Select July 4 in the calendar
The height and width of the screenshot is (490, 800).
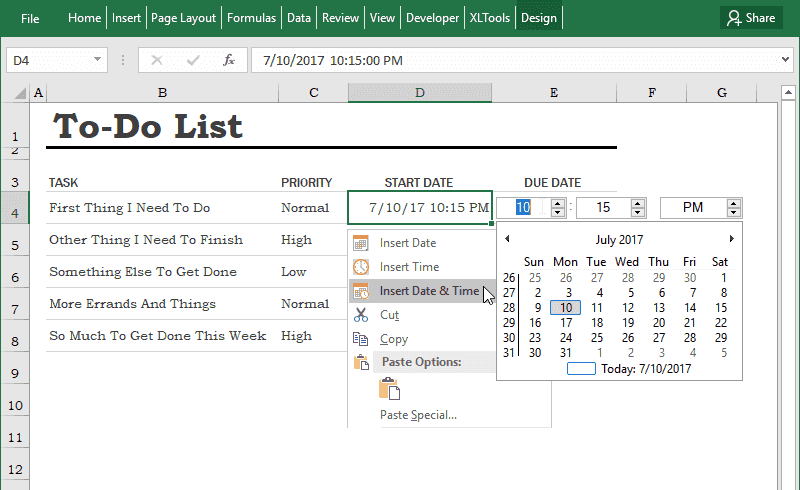(599, 293)
